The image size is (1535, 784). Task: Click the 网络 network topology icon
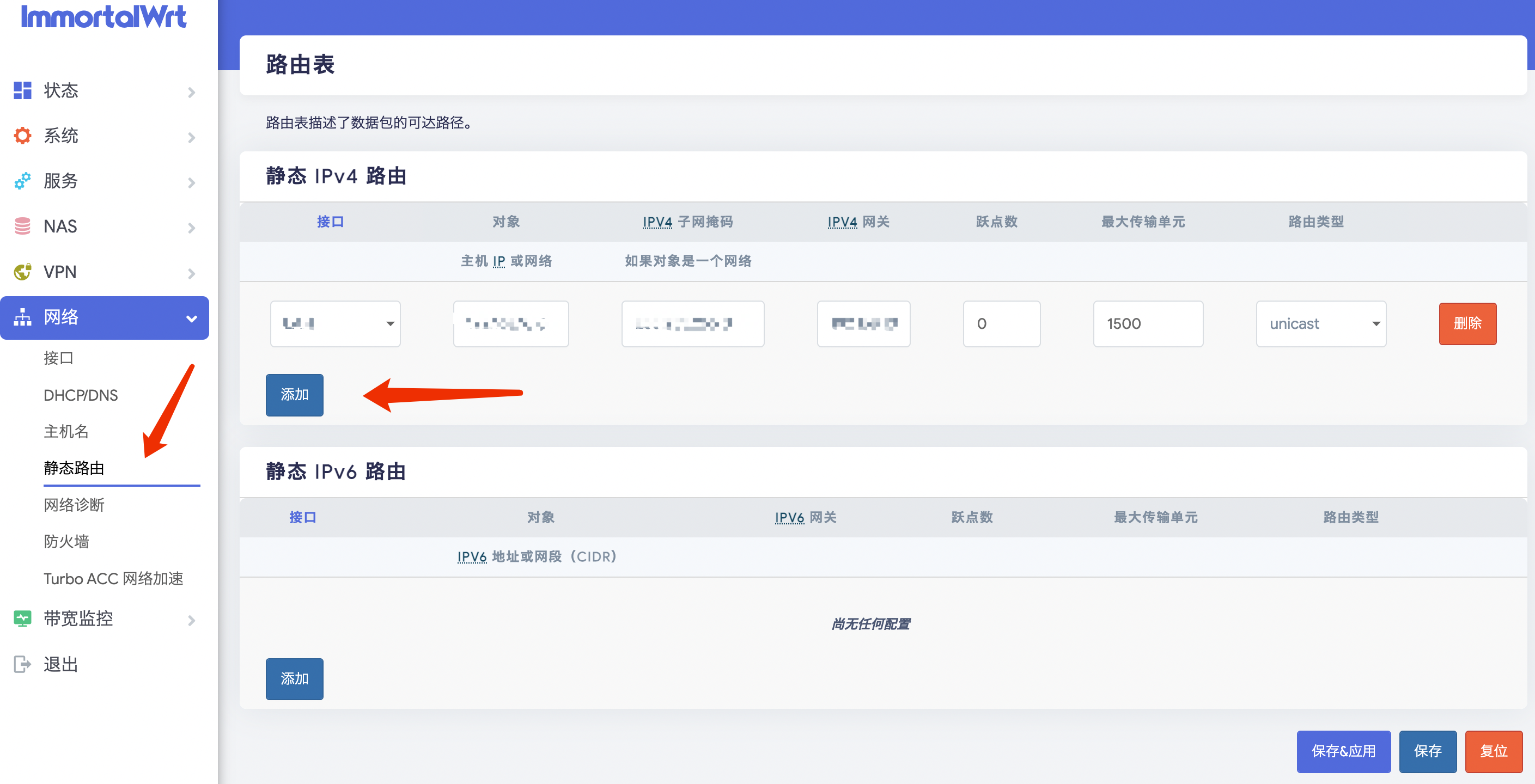(x=23, y=317)
